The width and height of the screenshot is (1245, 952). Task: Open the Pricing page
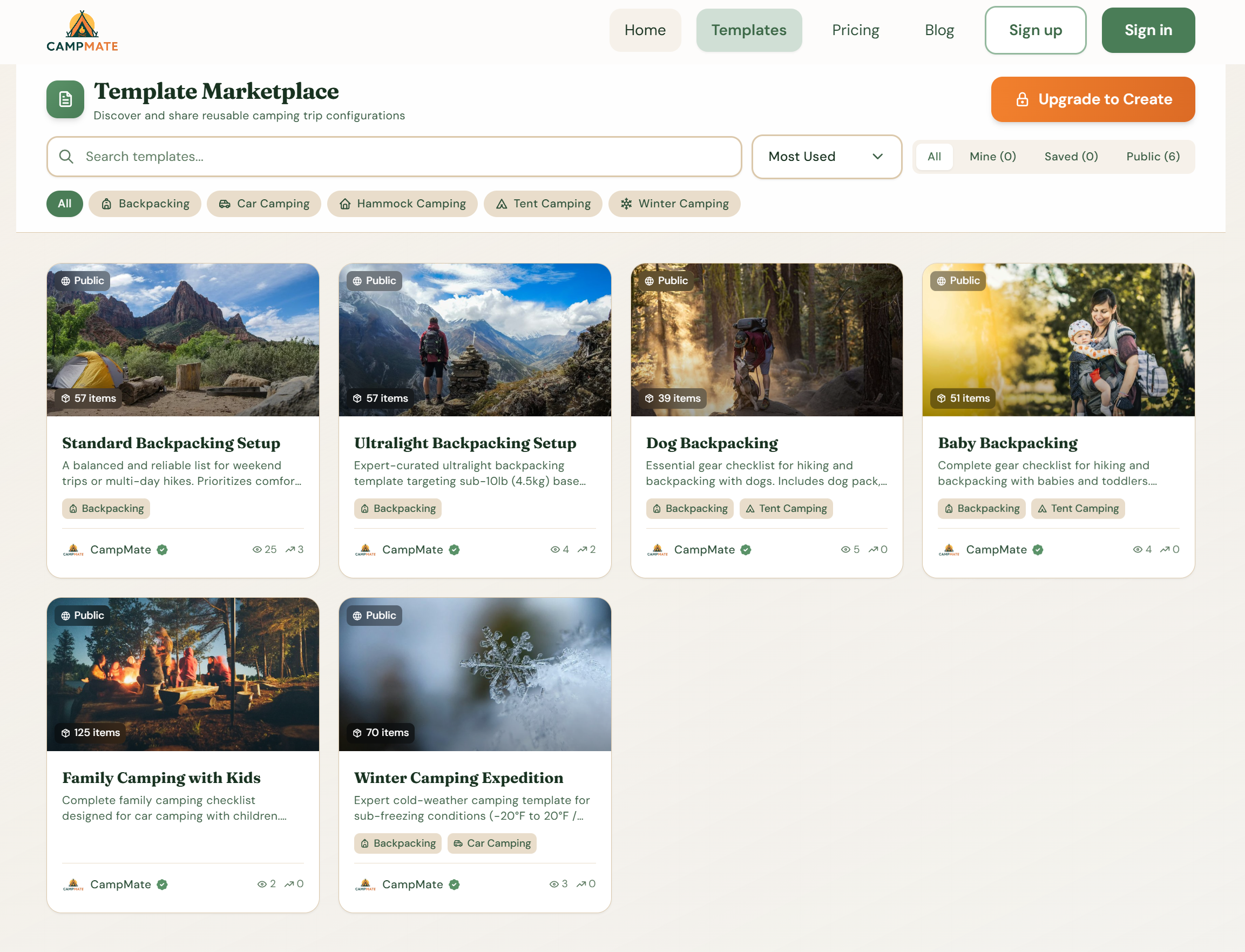[855, 30]
